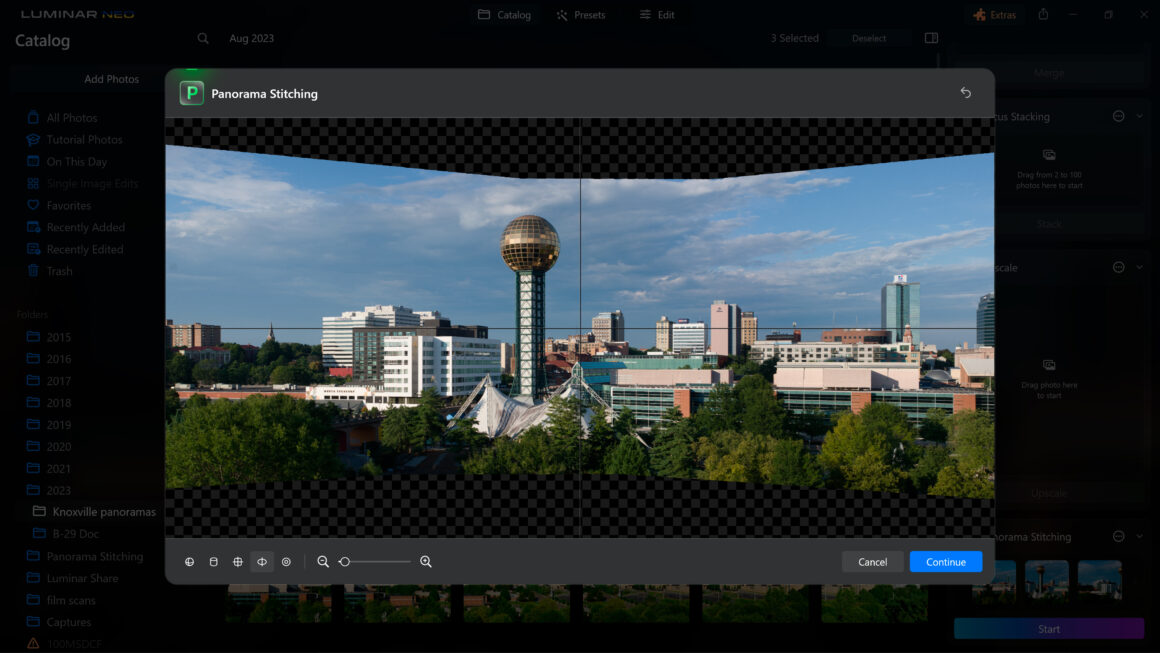The height and width of the screenshot is (653, 1160).
Task: Click the share/export icon beside Extras
Action: pyautogui.click(x=1043, y=15)
